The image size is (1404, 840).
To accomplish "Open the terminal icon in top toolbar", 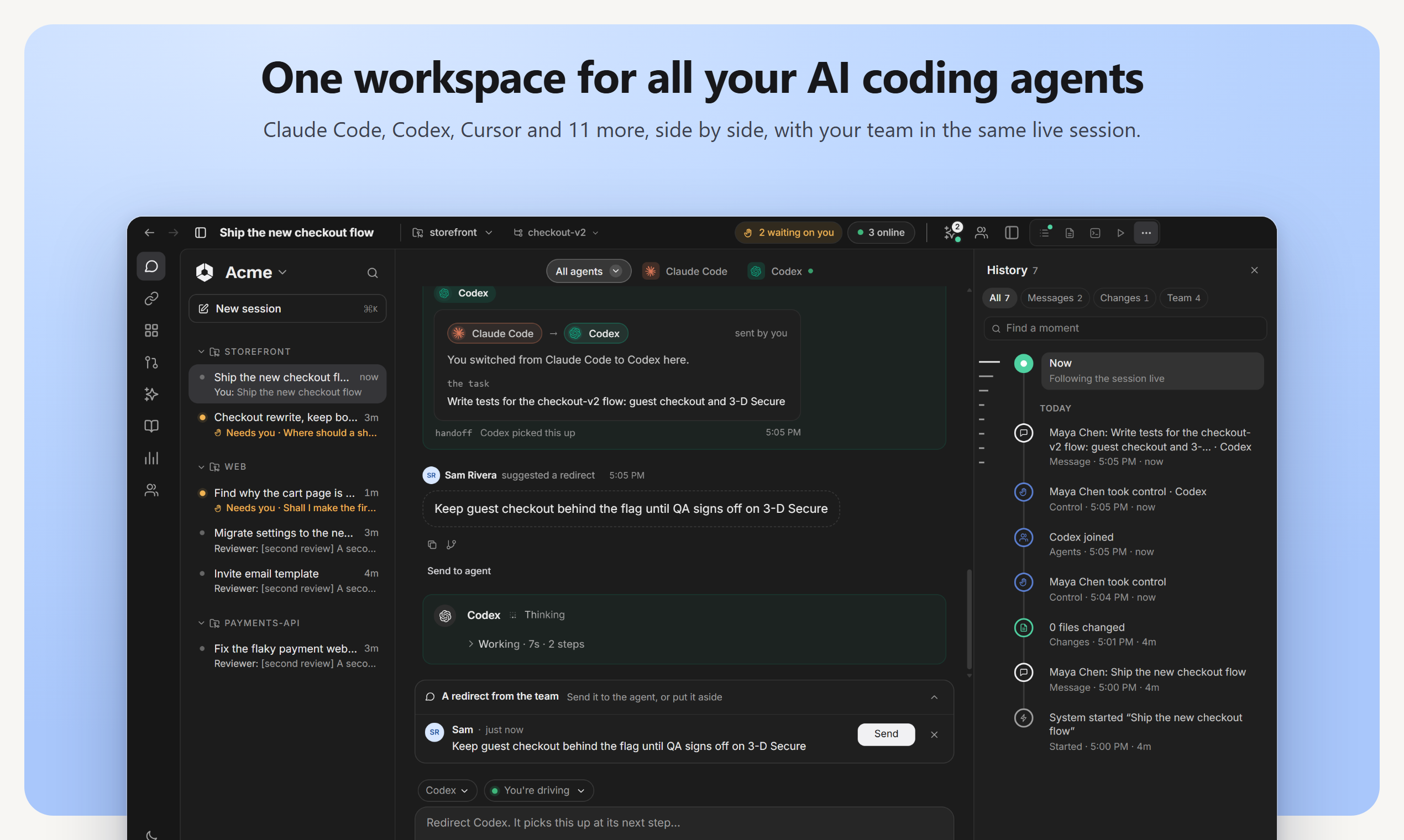I will coord(1096,233).
